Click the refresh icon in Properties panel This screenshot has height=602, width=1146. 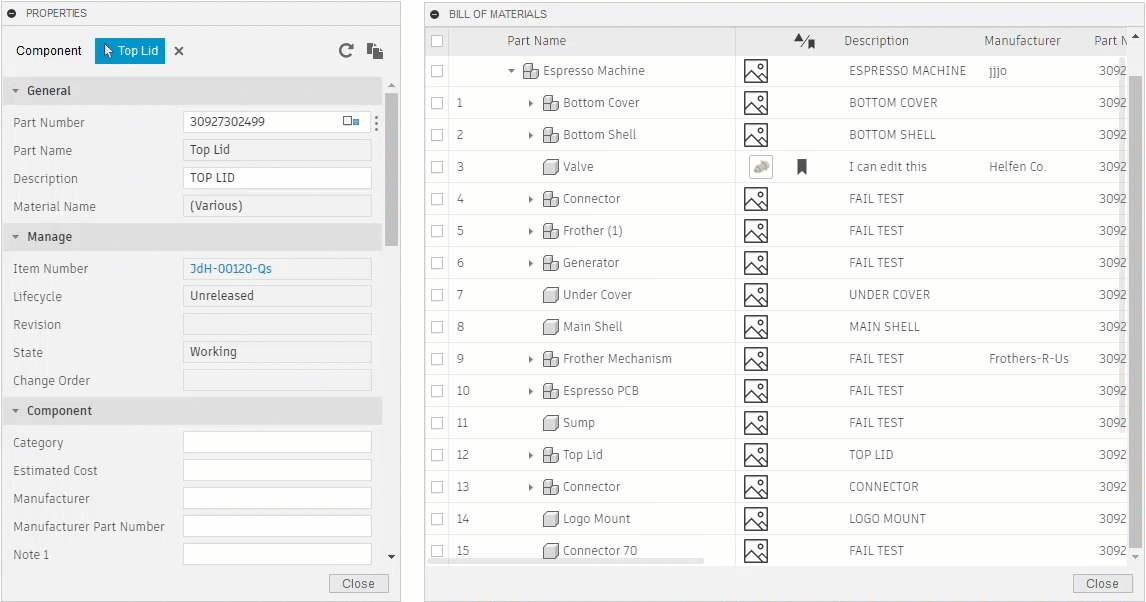346,50
